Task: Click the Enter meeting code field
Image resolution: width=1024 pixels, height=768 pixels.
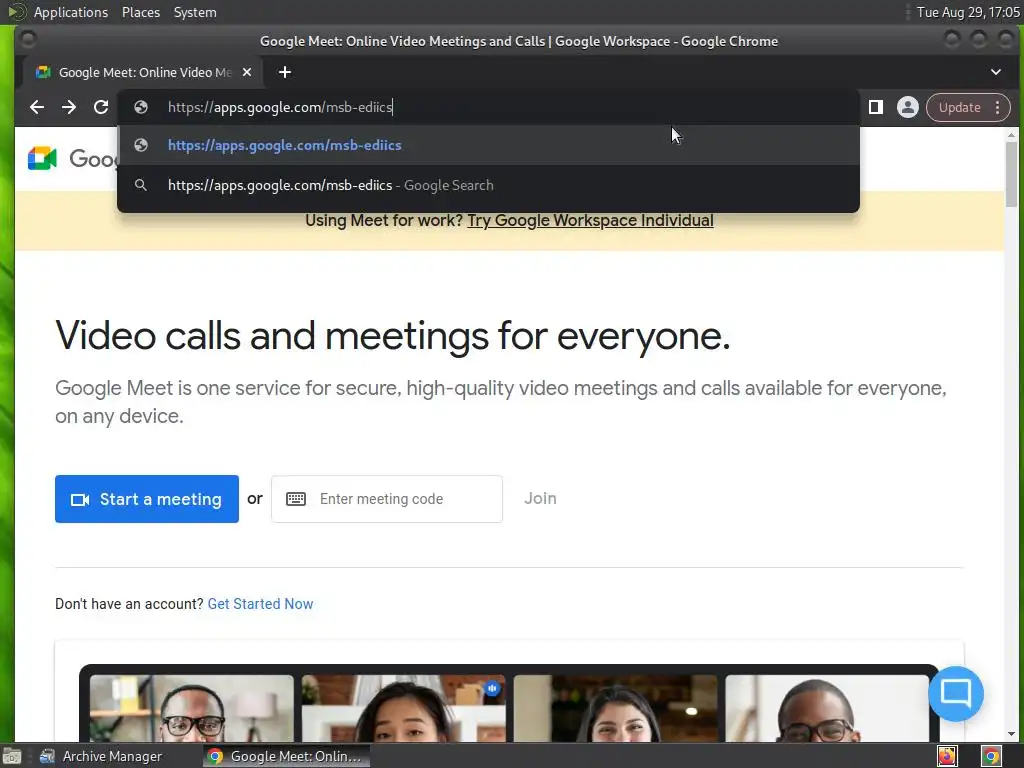Action: click(x=387, y=499)
